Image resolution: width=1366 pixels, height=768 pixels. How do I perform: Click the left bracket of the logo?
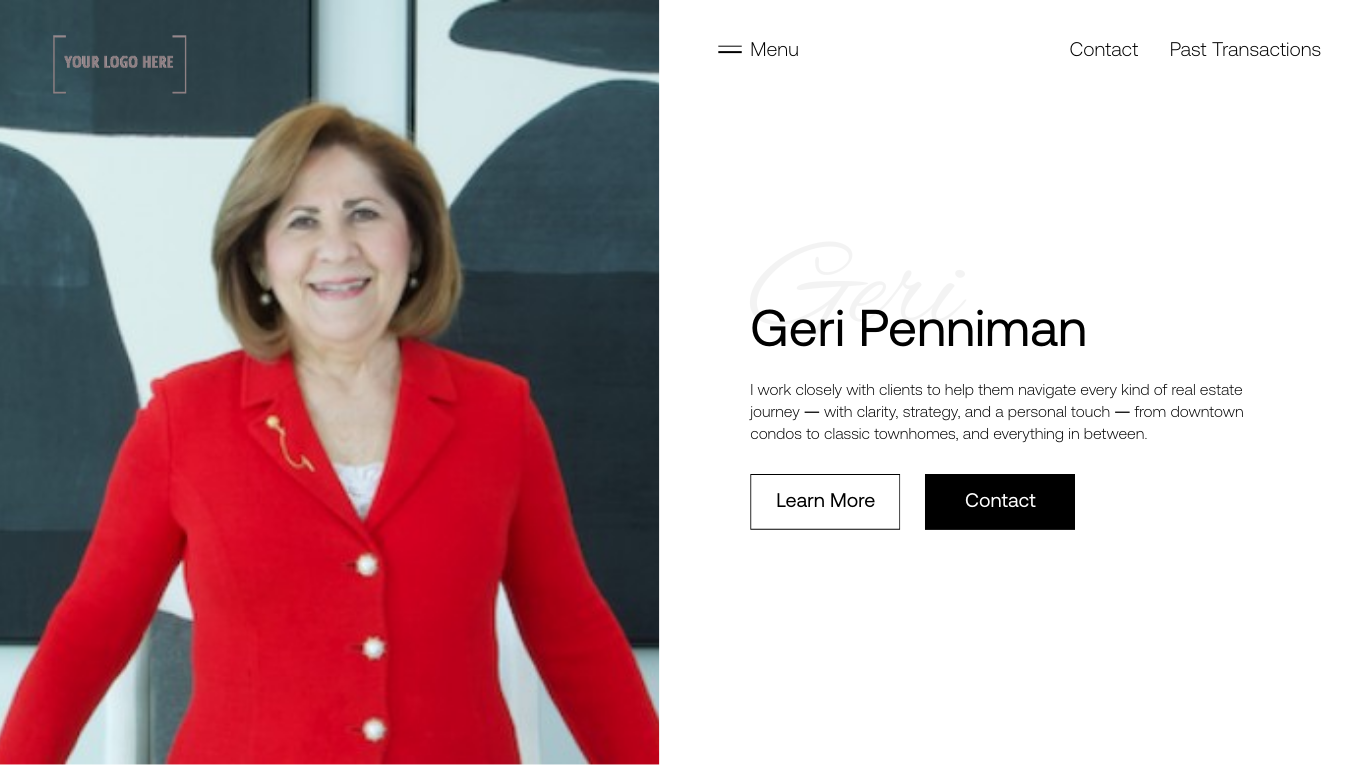[59, 64]
